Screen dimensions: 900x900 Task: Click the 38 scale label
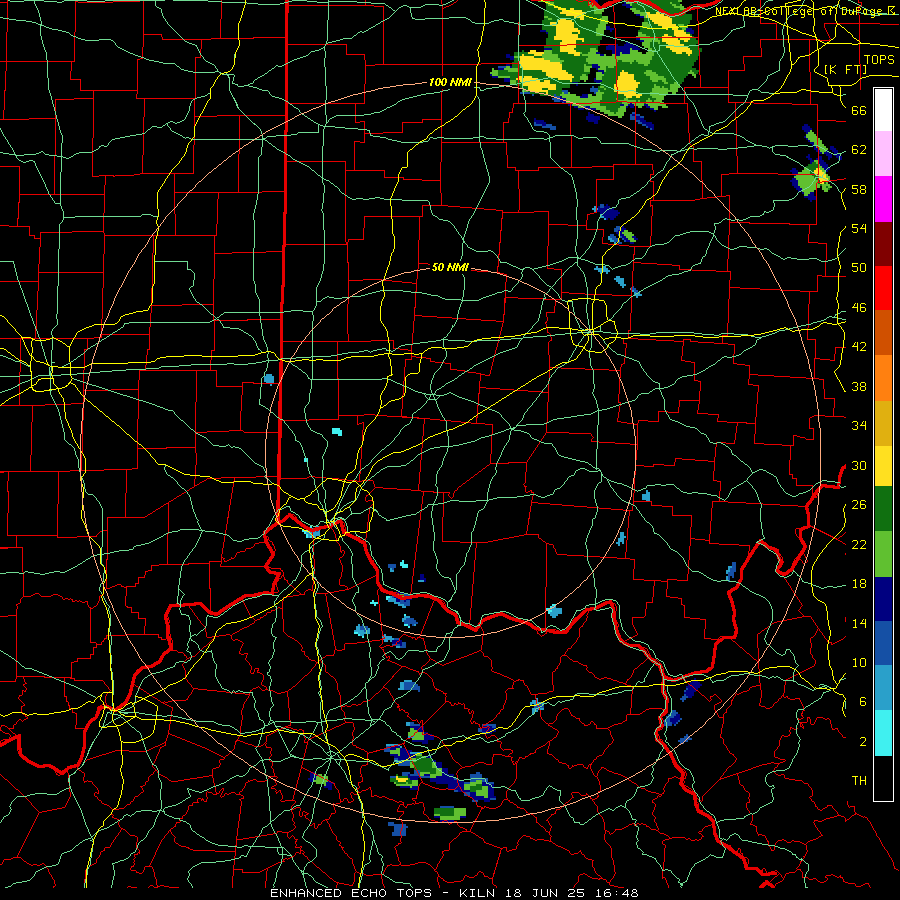(x=859, y=386)
